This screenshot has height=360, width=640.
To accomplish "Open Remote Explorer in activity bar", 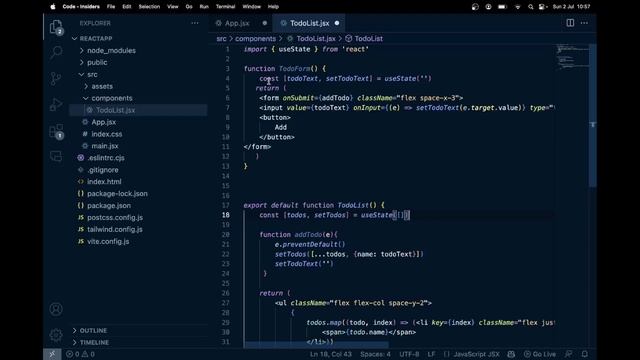I will pos(56,157).
